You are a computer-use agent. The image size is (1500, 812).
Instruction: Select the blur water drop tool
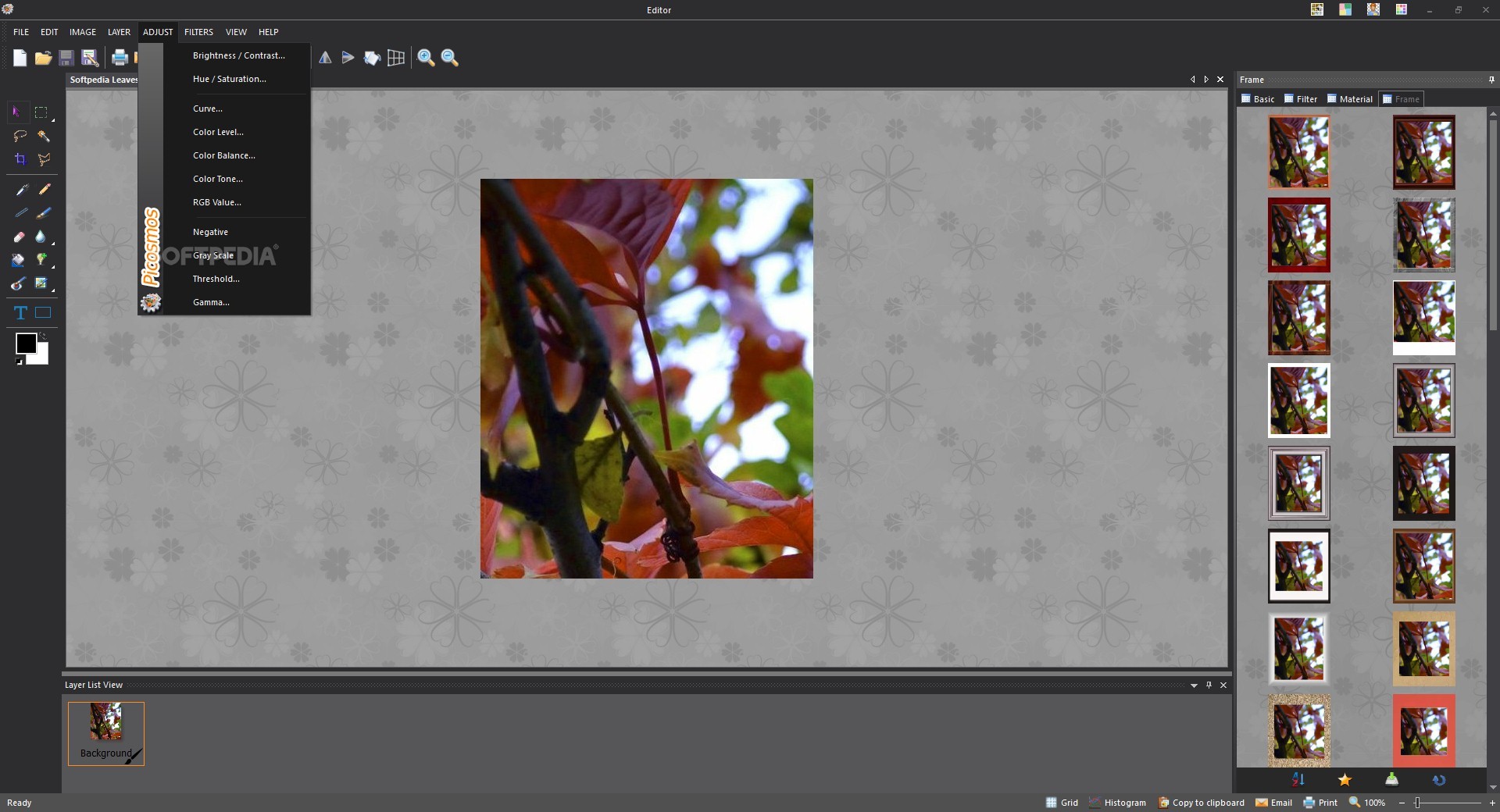41,237
